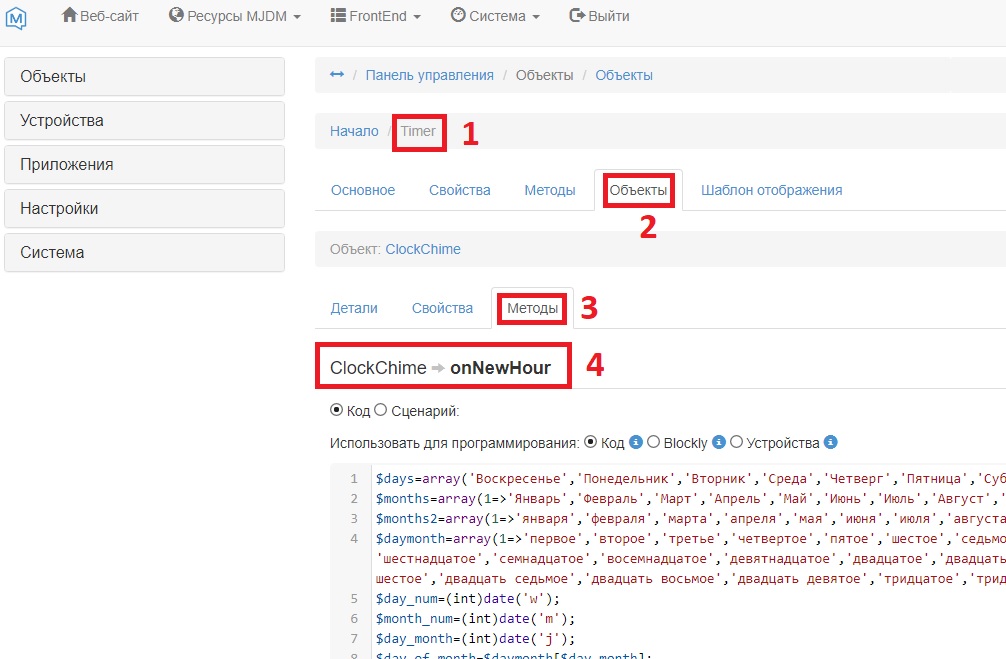The height and width of the screenshot is (659, 1006).
Task: Choose Устройства for programming
Action: [x=737, y=442]
